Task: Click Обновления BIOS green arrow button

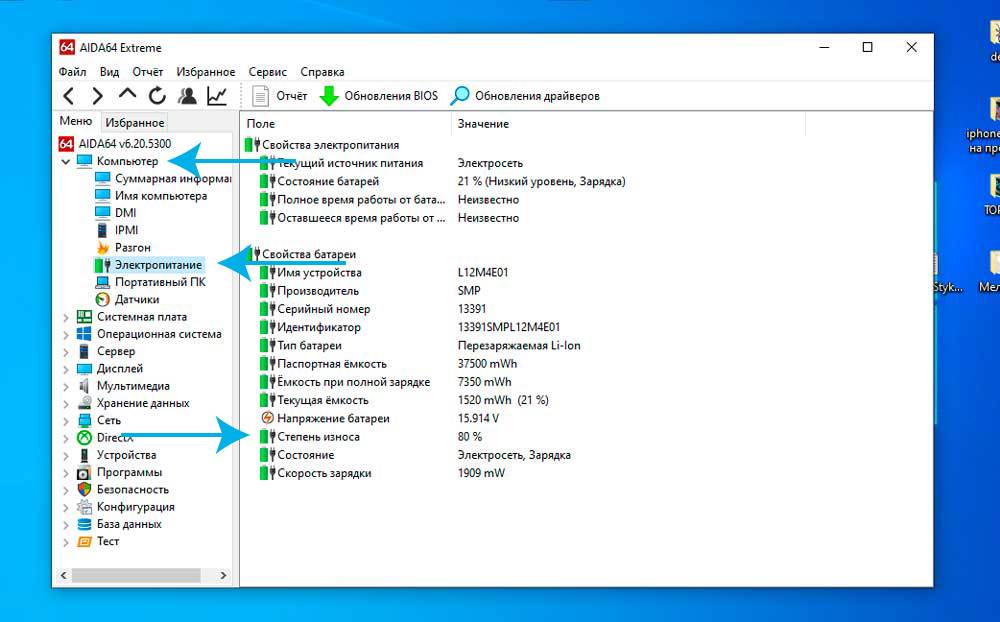Action: tap(378, 96)
